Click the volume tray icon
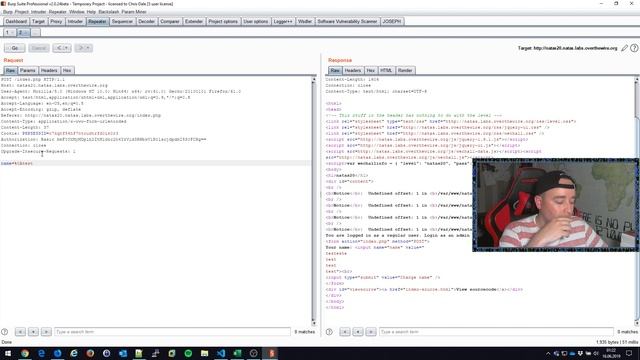The width and height of the screenshot is (640, 360). pos(596,353)
